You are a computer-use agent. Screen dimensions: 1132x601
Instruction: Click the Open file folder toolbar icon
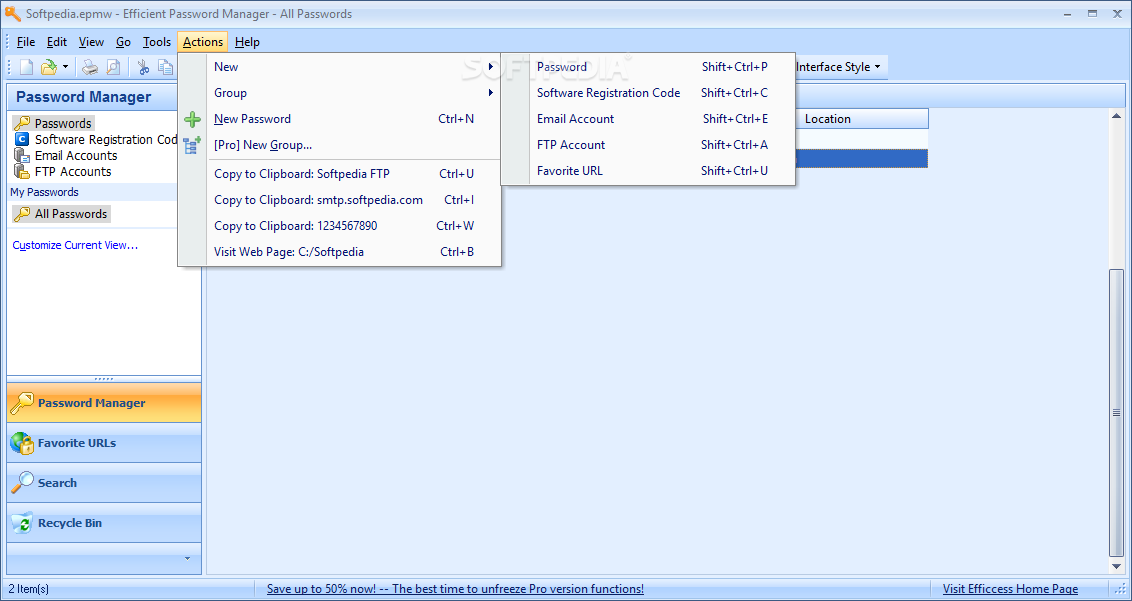click(x=48, y=68)
